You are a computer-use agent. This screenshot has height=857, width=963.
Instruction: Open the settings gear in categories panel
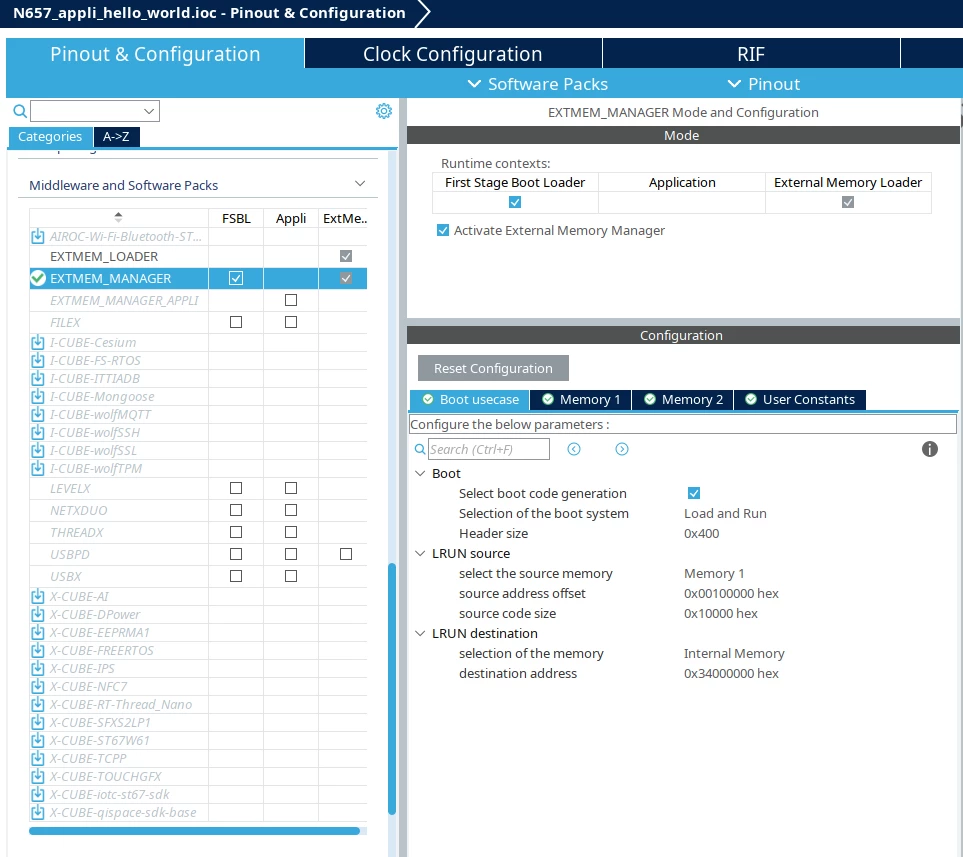[384, 111]
